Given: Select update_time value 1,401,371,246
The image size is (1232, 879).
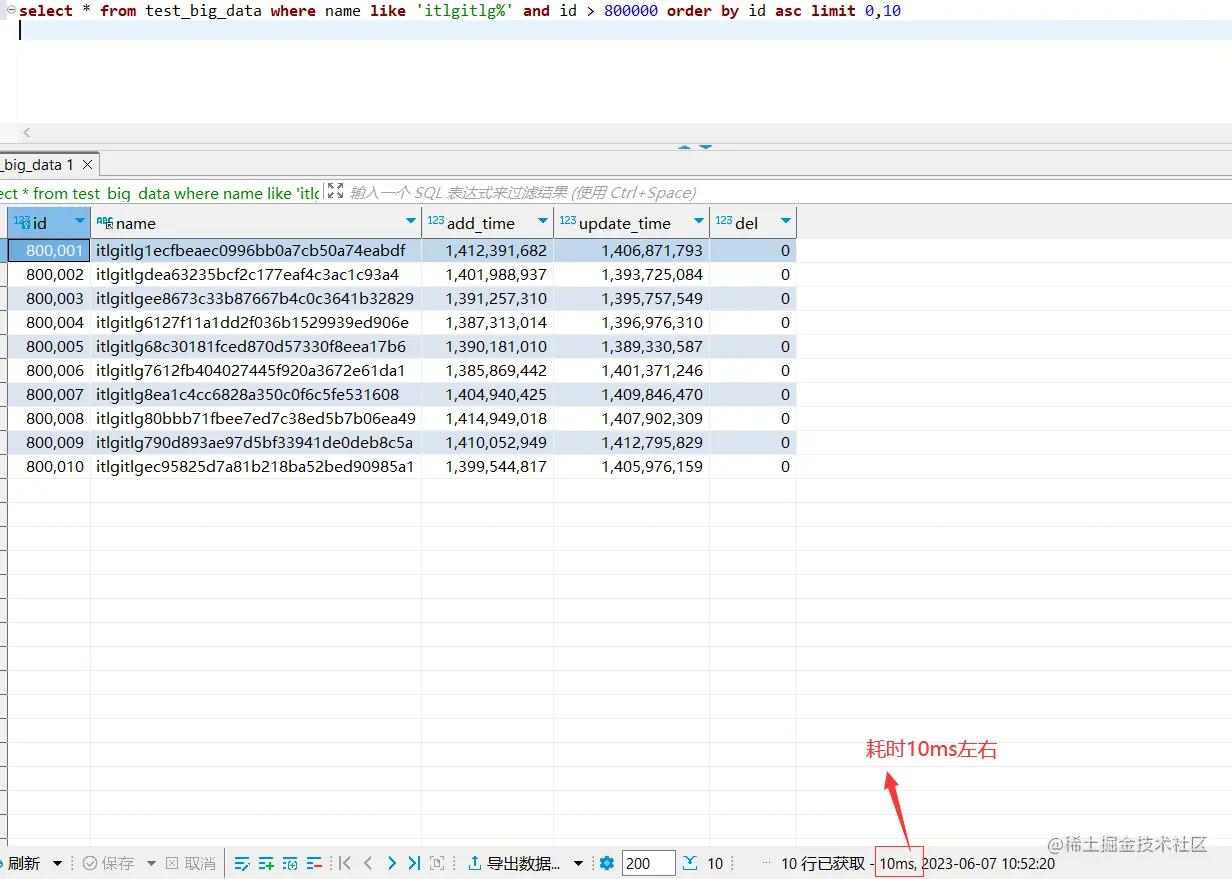Looking at the screenshot, I should [x=632, y=370].
